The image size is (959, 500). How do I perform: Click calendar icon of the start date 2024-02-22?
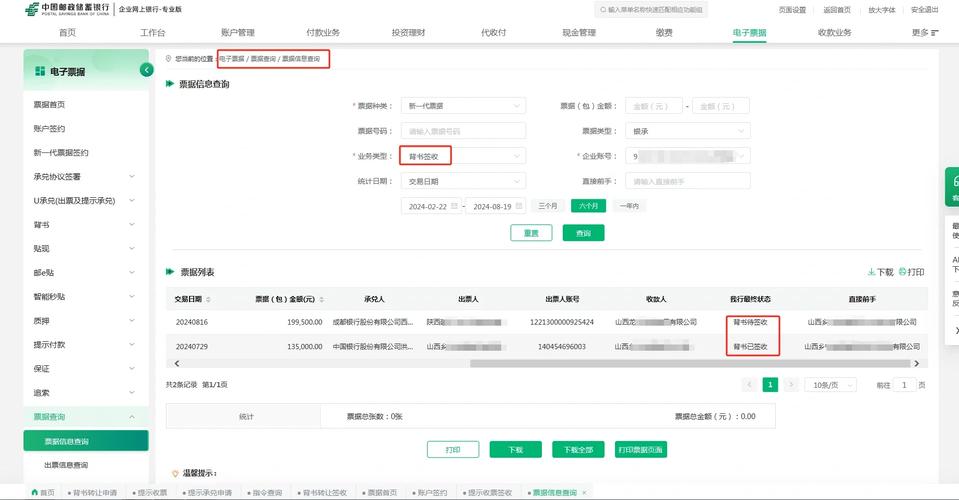tap(454, 206)
